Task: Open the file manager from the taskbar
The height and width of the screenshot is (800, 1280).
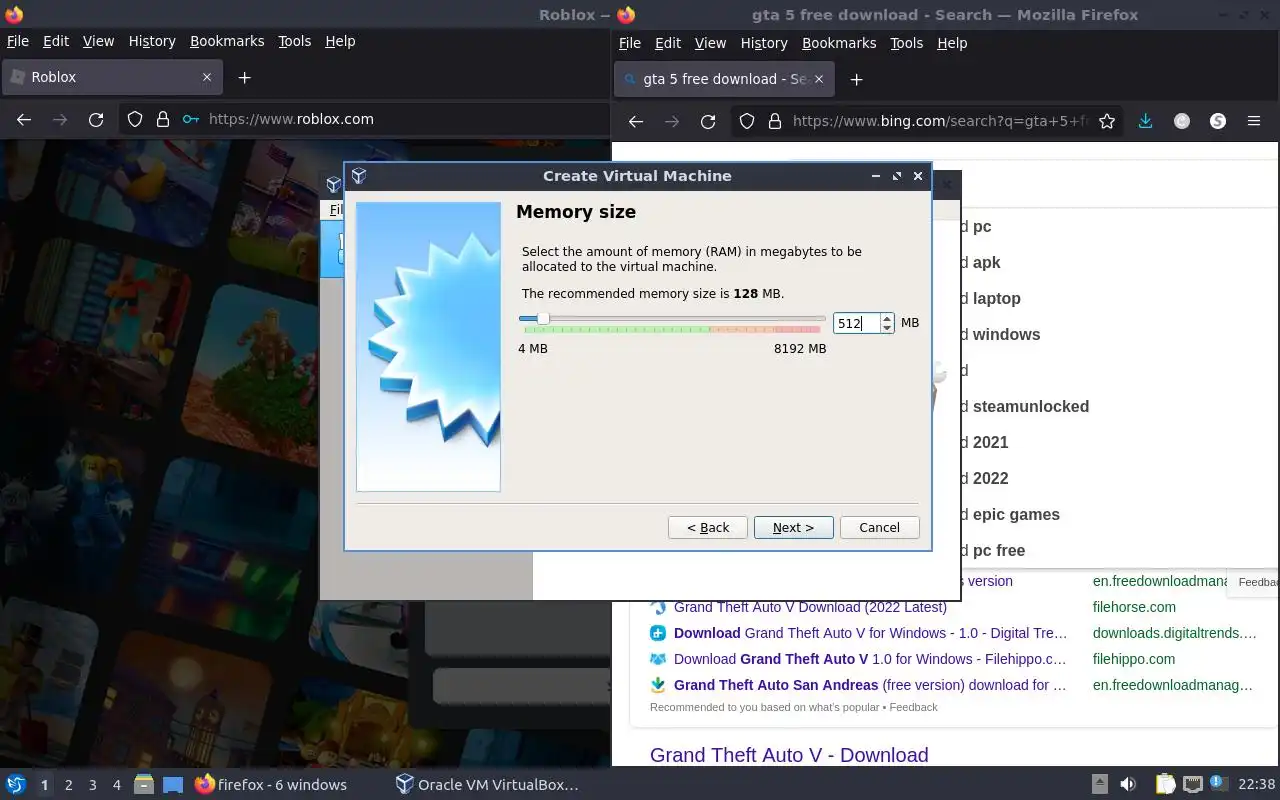Action: [x=144, y=784]
